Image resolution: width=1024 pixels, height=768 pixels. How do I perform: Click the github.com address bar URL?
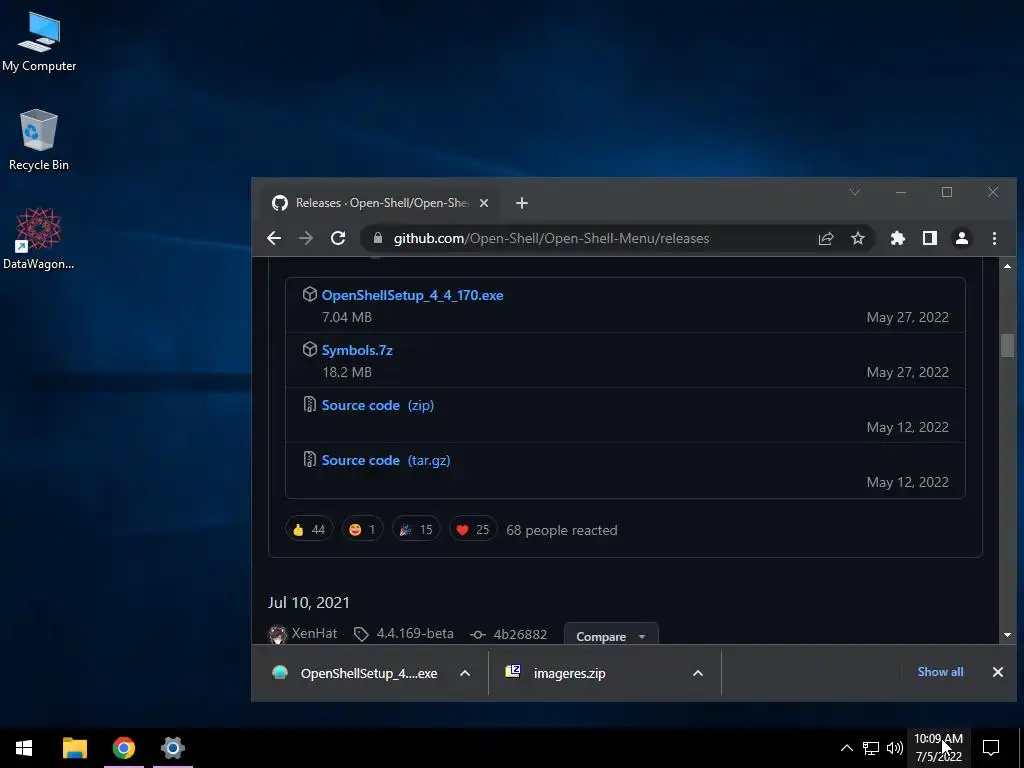pyautogui.click(x=551, y=238)
